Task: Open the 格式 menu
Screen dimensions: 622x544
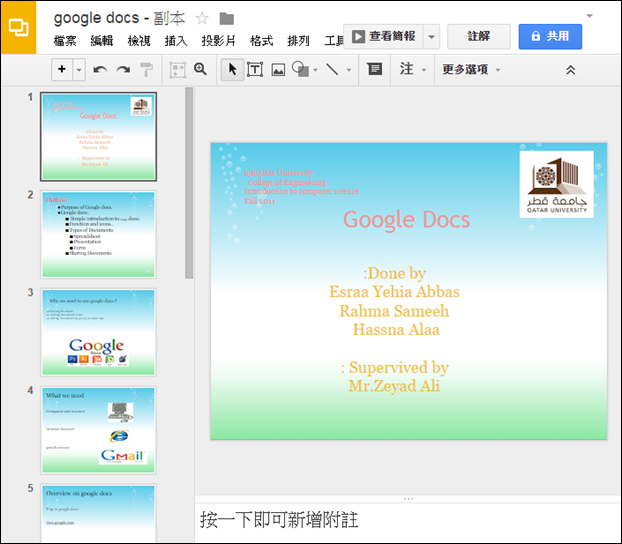Action: [261, 40]
